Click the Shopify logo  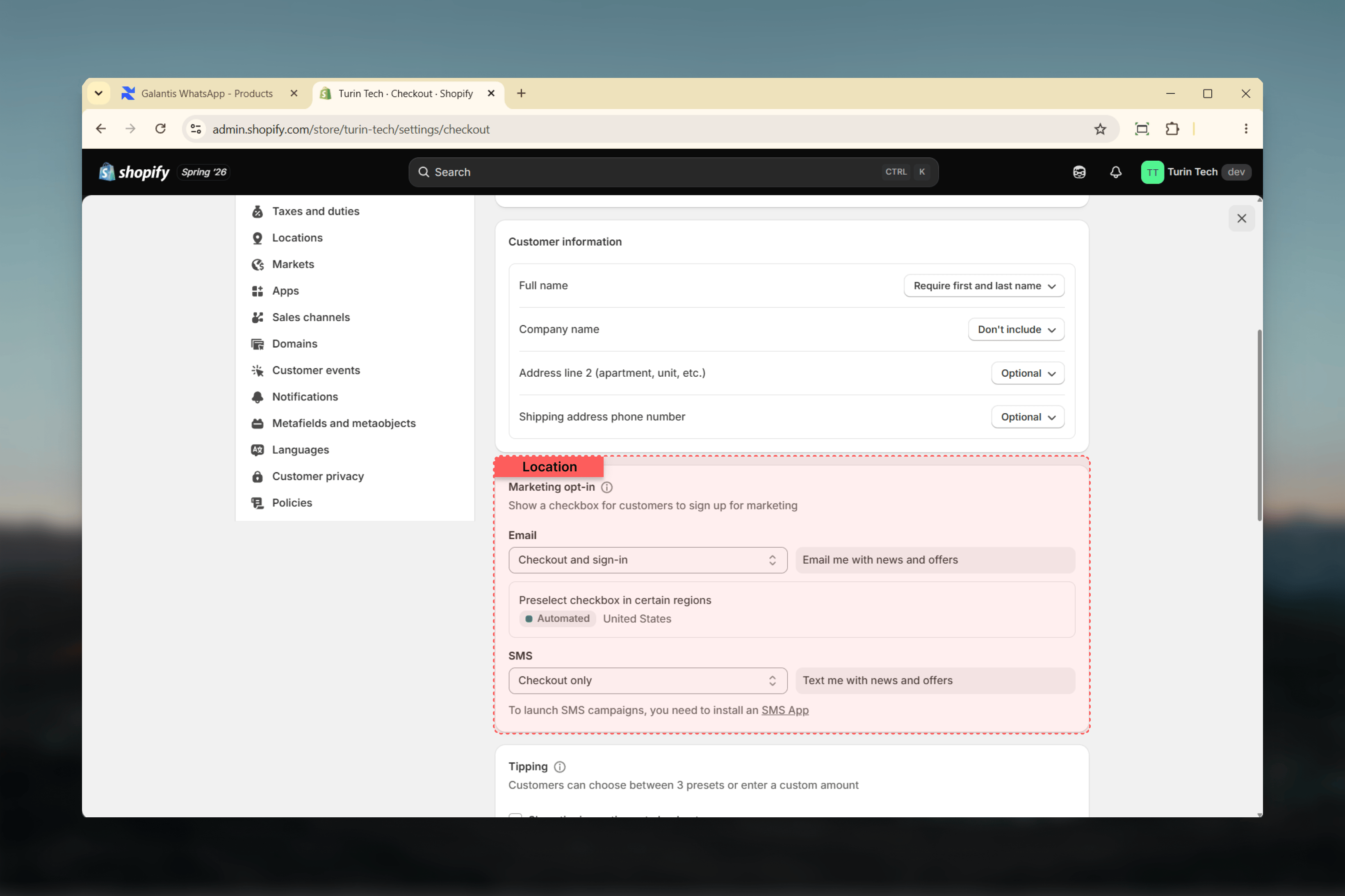pyautogui.click(x=134, y=172)
